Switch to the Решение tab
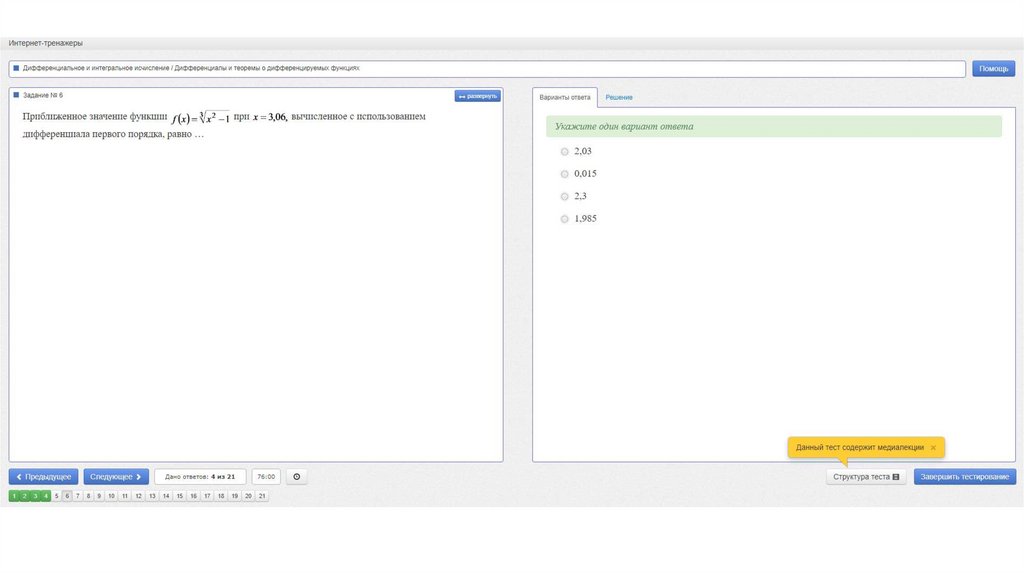The width and height of the screenshot is (1024, 574). pyautogui.click(x=618, y=97)
